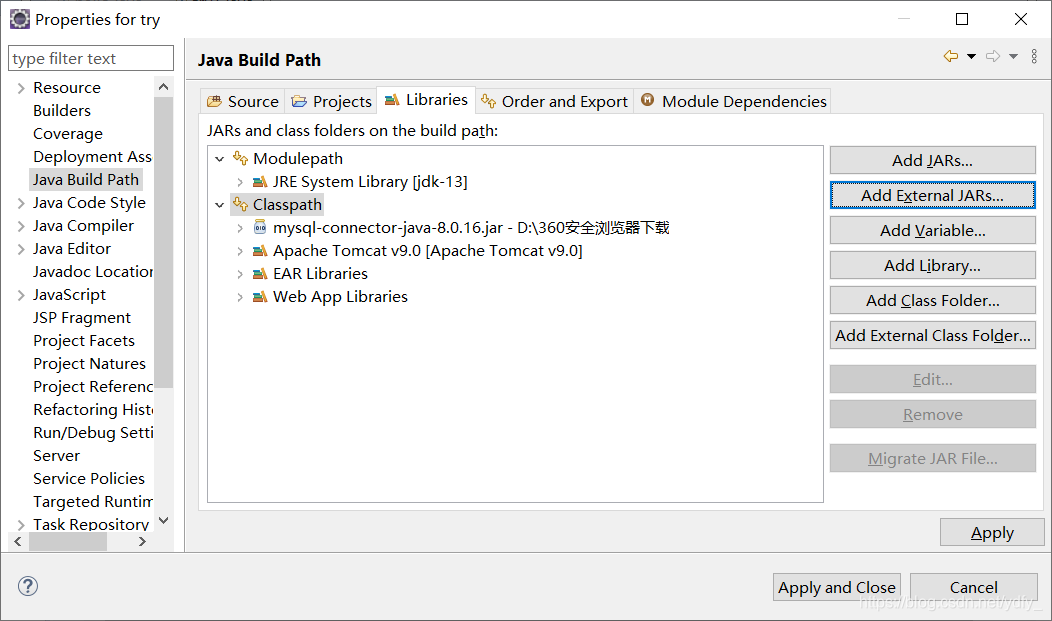The height and width of the screenshot is (621, 1052).
Task: Click the Add External JARs button
Action: [x=933, y=195]
